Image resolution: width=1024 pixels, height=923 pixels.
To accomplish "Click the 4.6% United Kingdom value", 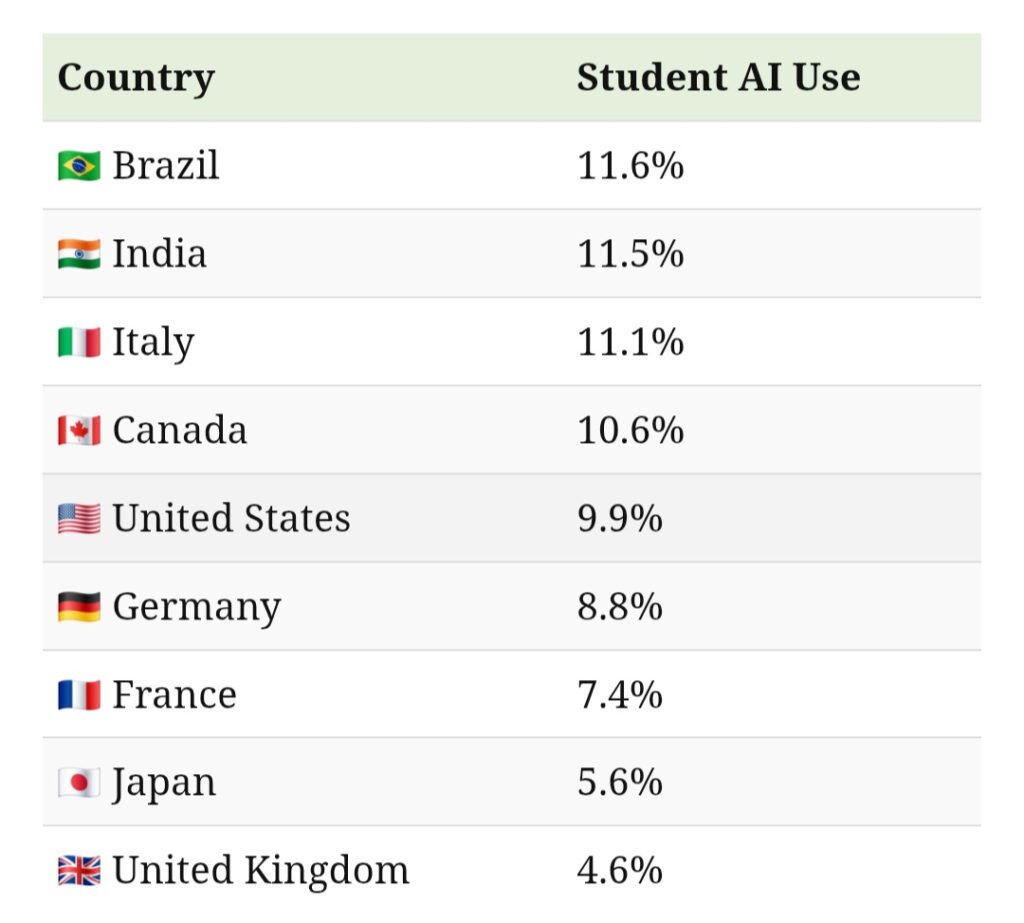I will click(x=619, y=870).
